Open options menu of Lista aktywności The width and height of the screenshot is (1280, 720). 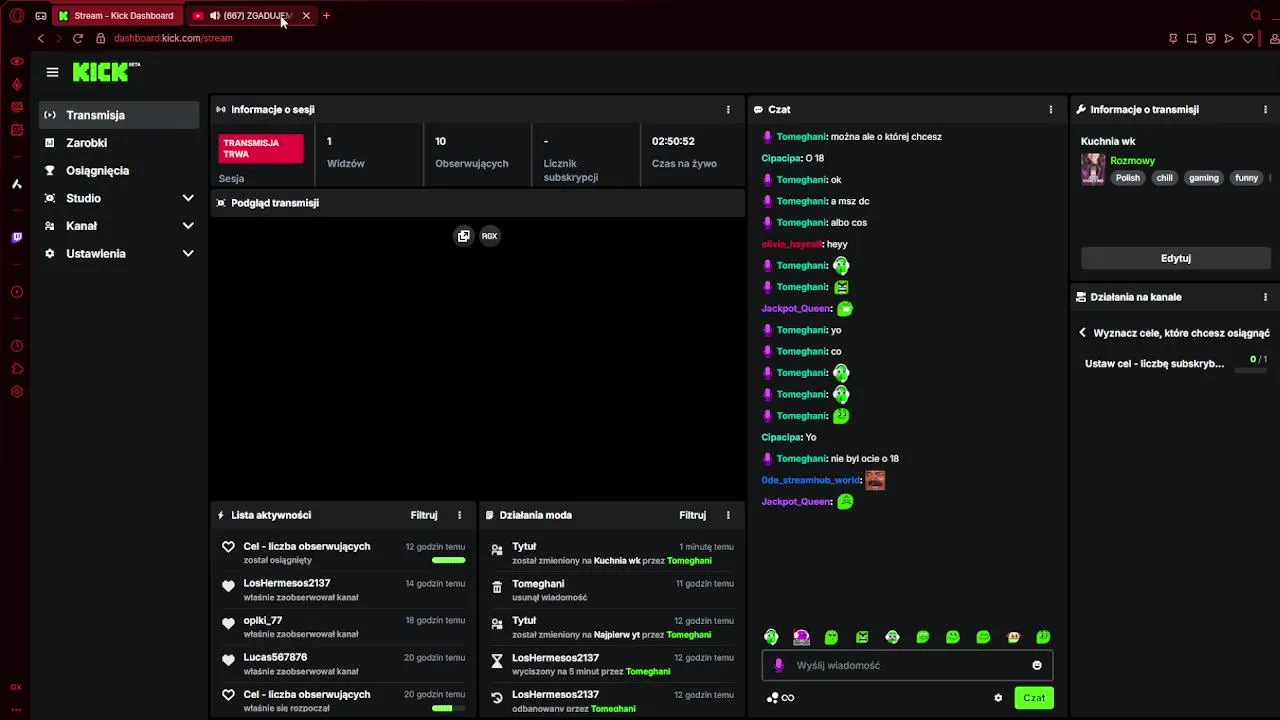click(460, 515)
